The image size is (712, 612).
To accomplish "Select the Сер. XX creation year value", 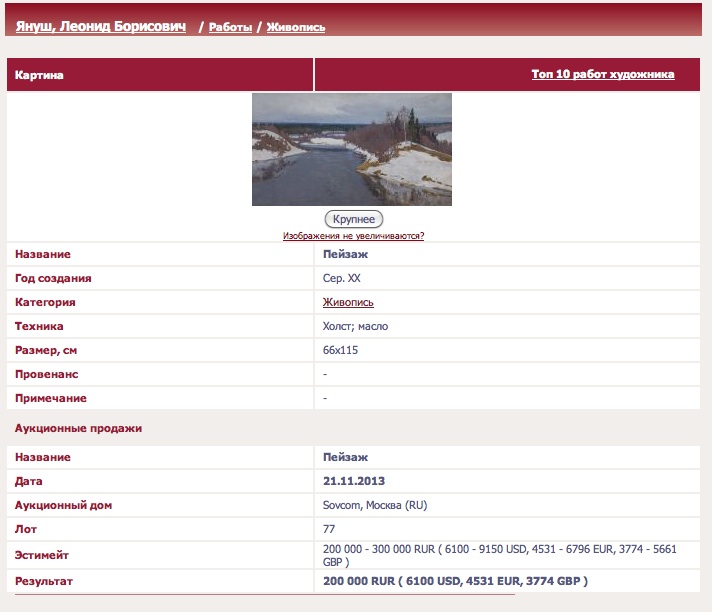I will click(341, 278).
